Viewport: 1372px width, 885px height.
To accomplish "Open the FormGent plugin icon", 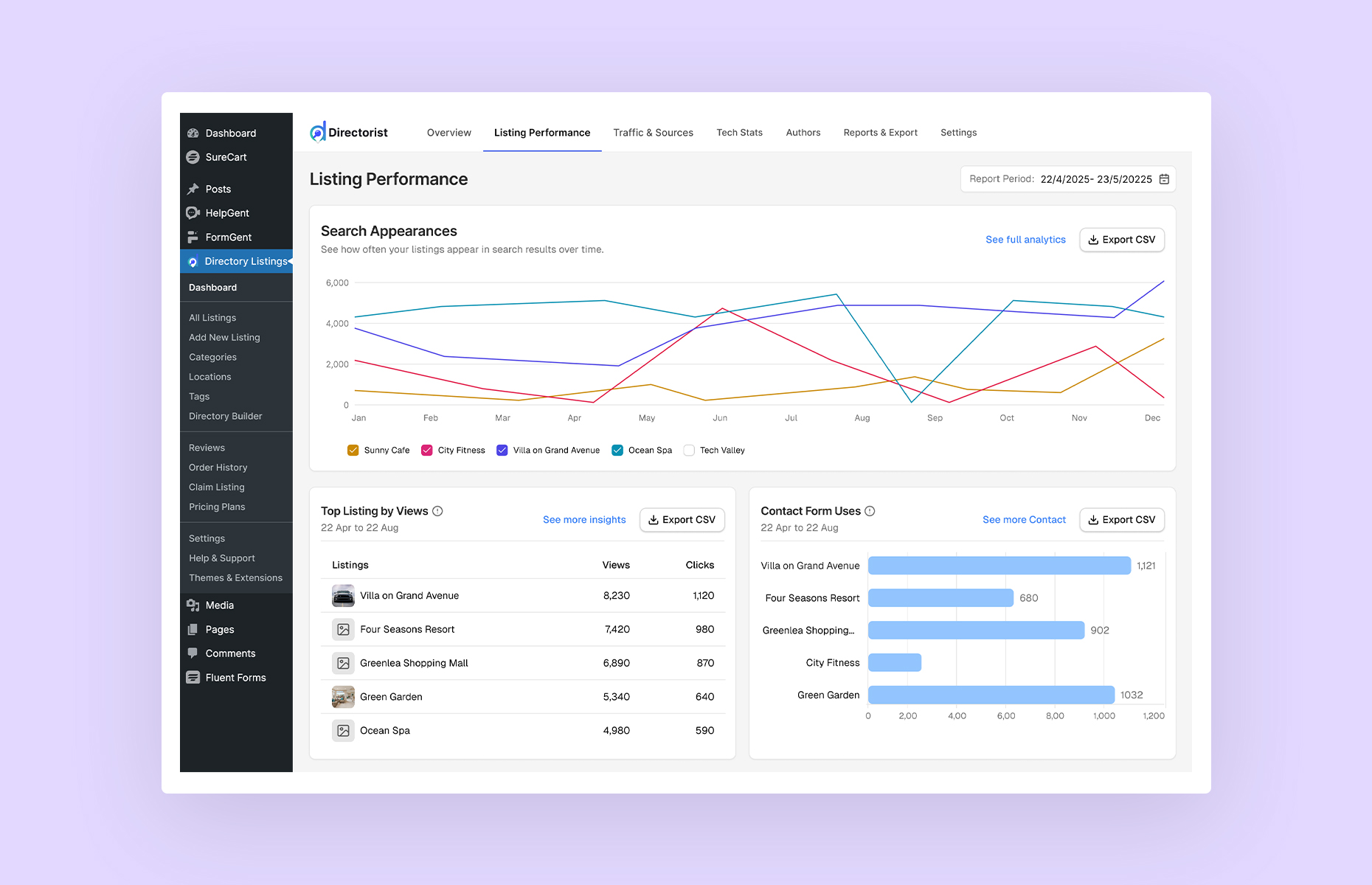I will coord(193,237).
